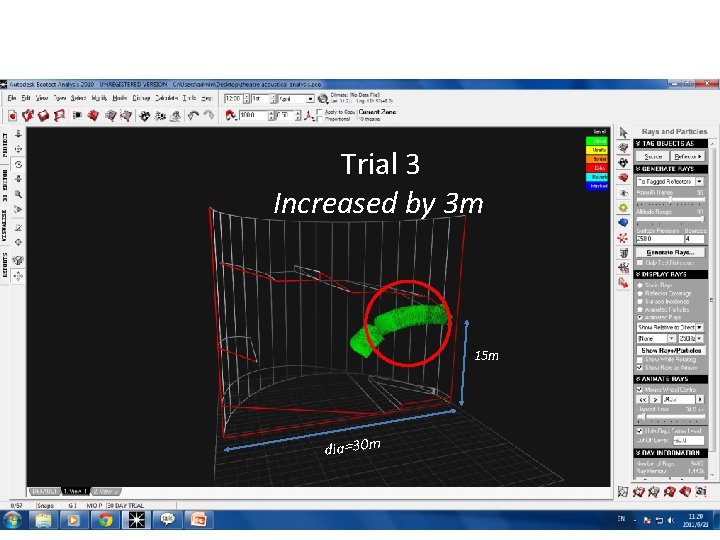The height and width of the screenshot is (540, 720).
Task: Adjust the Altitude Range slider
Action: [x=670, y=219]
